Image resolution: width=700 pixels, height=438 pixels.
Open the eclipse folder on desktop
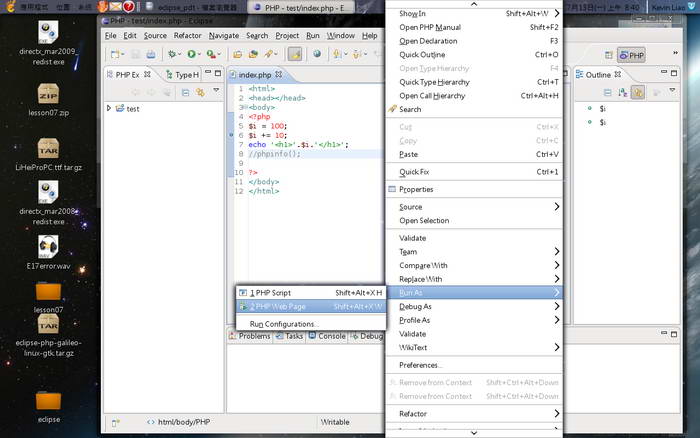(x=48, y=401)
